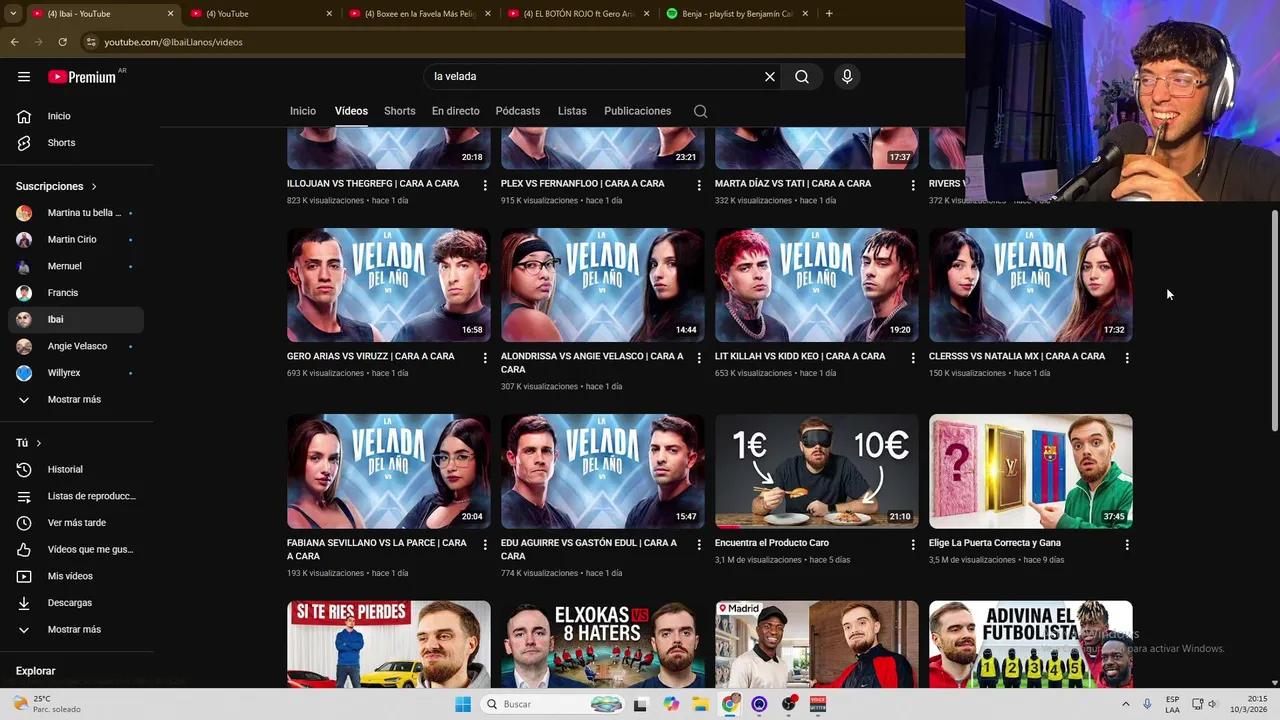Open Edu Aguirre vs Gastón Edul video title

589,549
